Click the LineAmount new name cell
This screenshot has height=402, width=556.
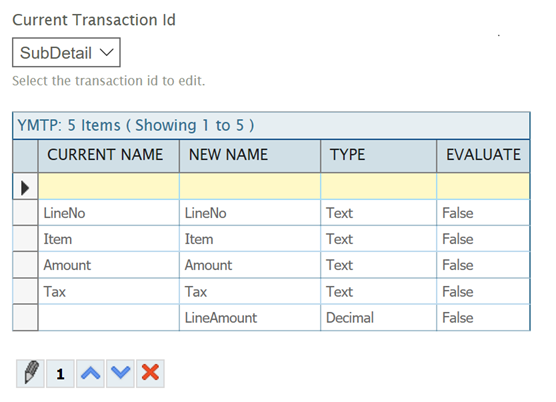[250, 318]
